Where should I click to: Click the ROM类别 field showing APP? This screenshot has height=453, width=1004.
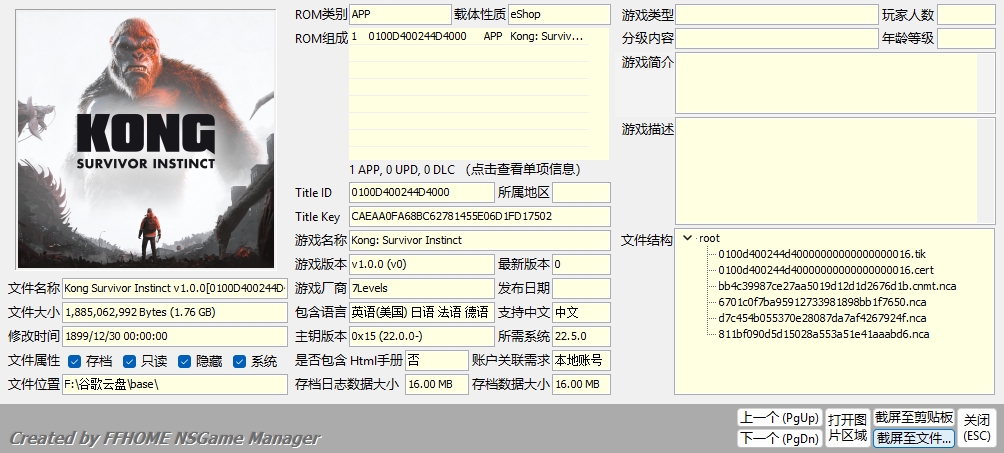[x=400, y=14]
